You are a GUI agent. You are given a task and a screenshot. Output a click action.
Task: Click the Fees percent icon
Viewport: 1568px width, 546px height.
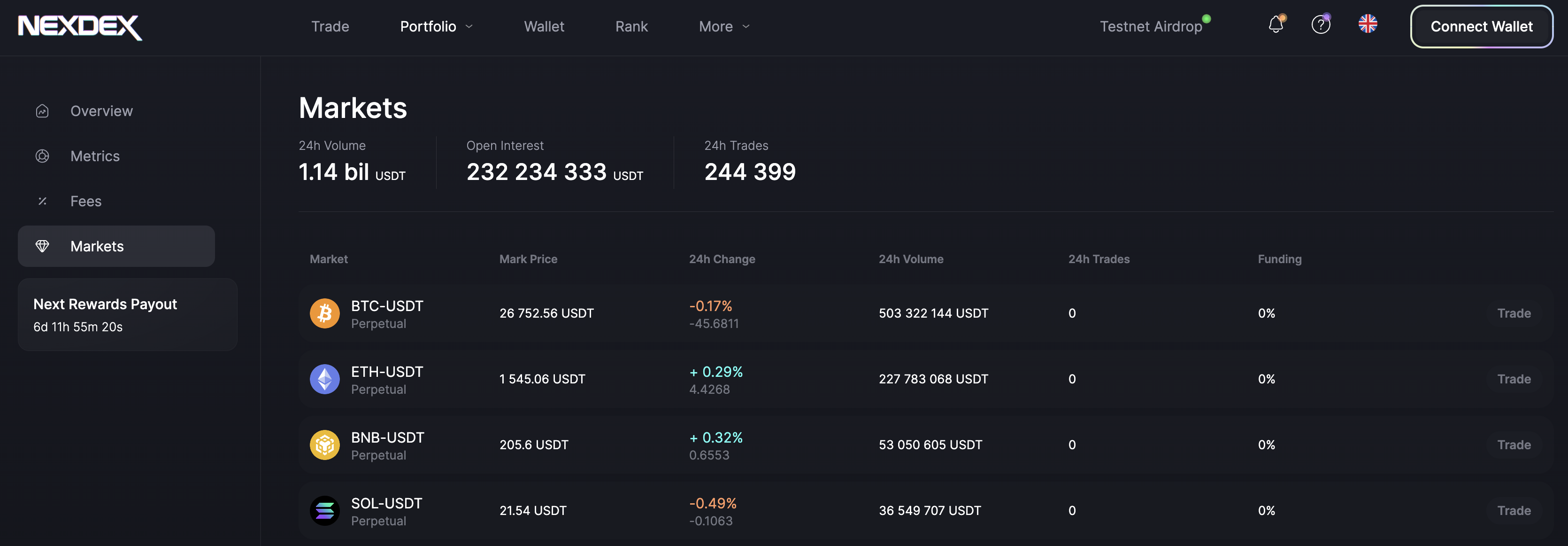pos(42,201)
